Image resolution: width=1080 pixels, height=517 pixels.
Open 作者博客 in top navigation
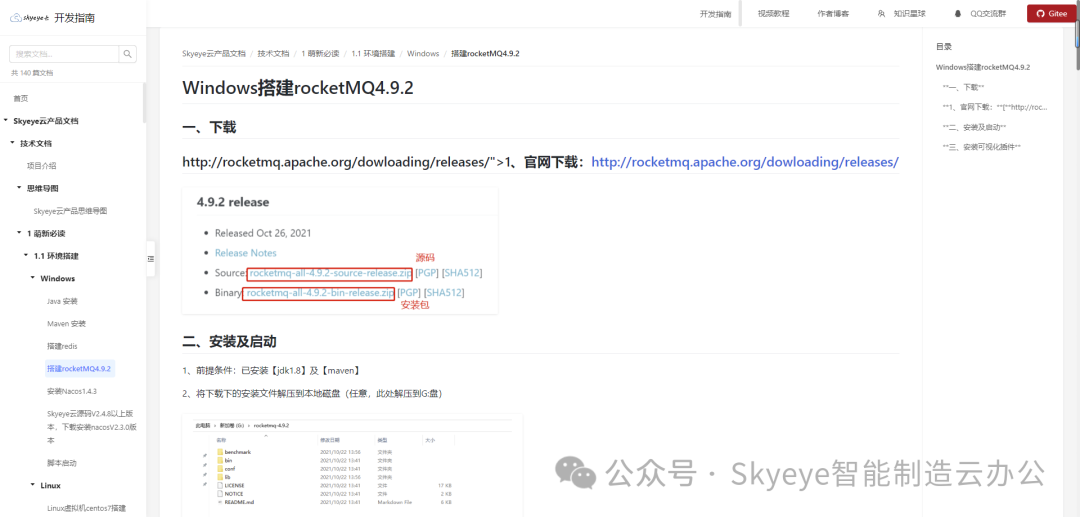point(833,14)
